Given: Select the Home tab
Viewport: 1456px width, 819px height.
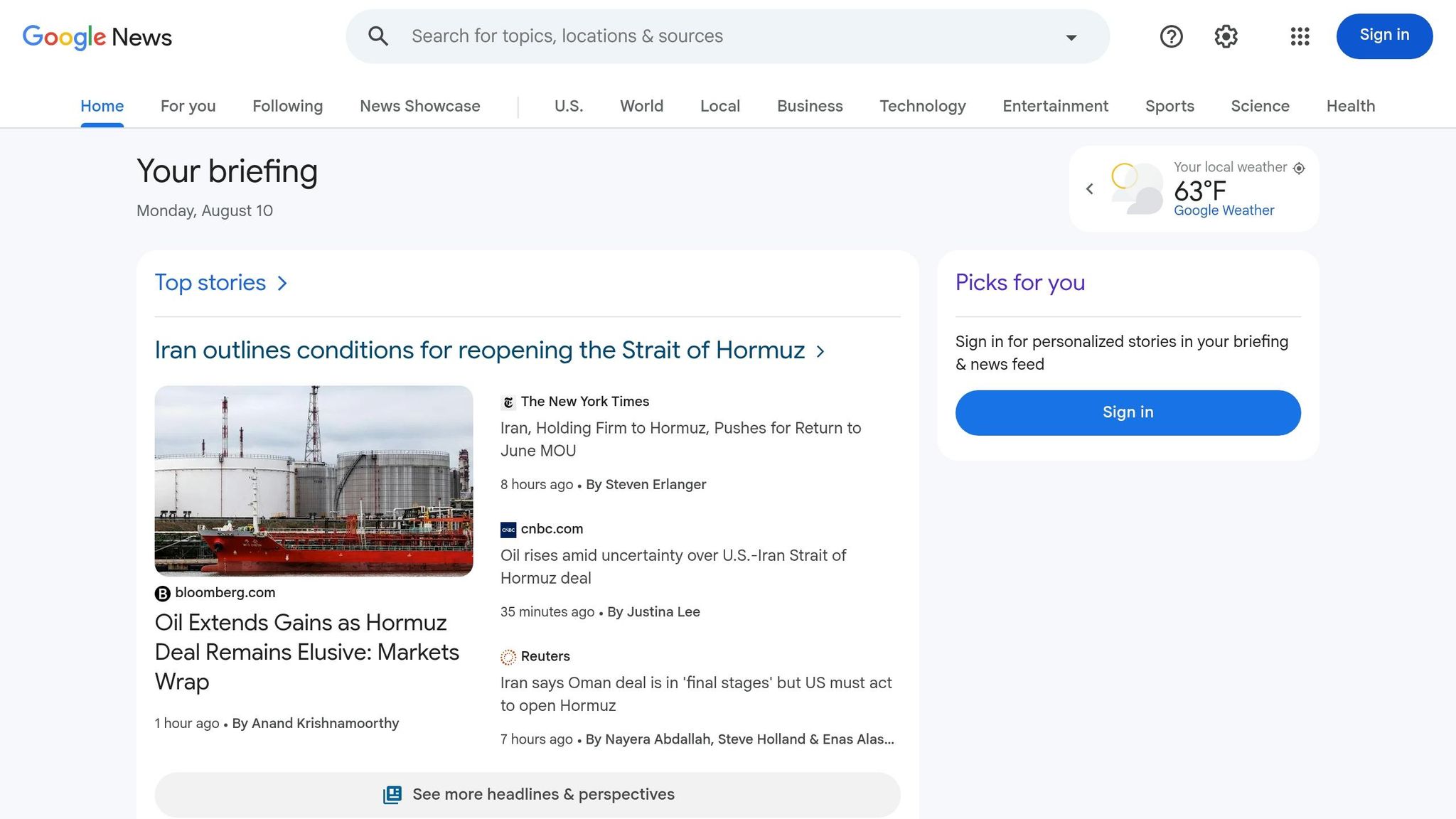Looking at the screenshot, I should 102,106.
